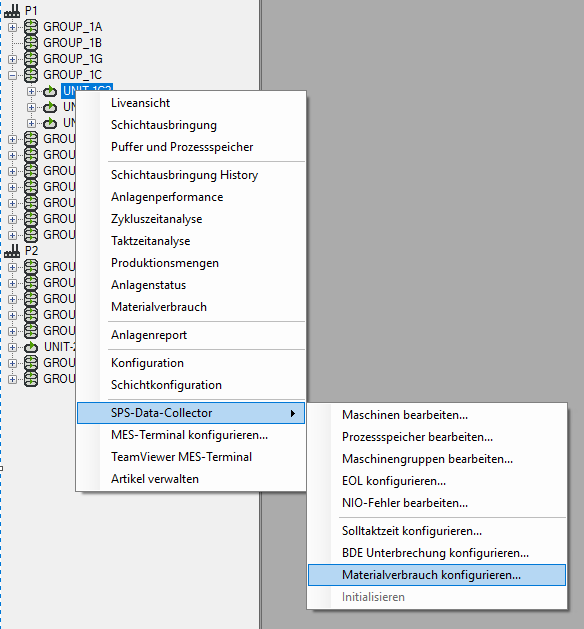Click the GROUP_1G group icon
This screenshot has height=629, width=584.
pos(31,59)
